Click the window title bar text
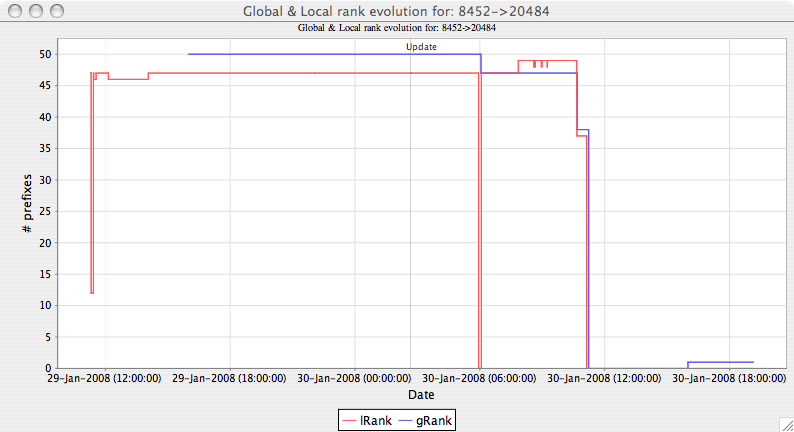The height and width of the screenshot is (432, 794). click(x=397, y=11)
